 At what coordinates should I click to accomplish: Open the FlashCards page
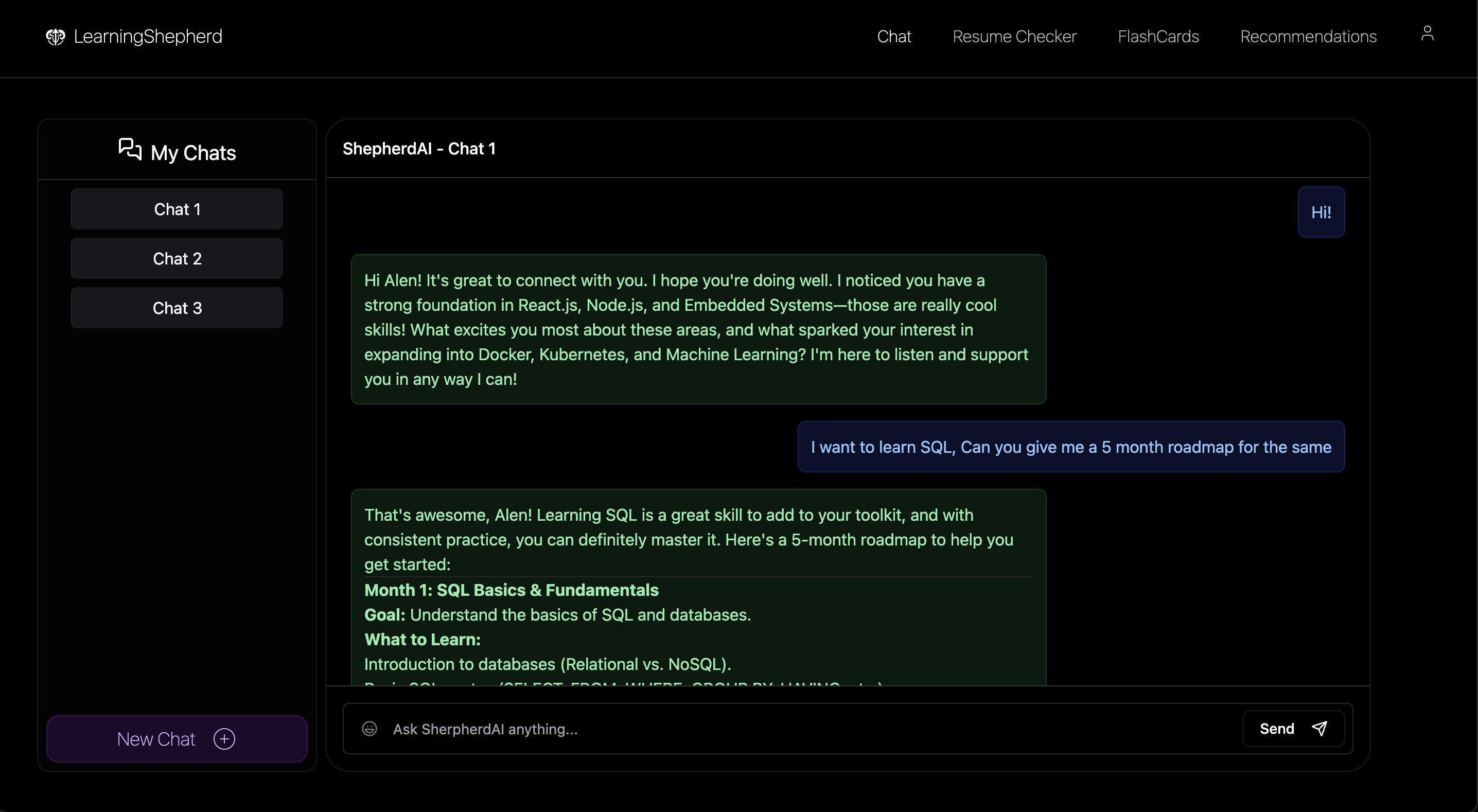1158,37
